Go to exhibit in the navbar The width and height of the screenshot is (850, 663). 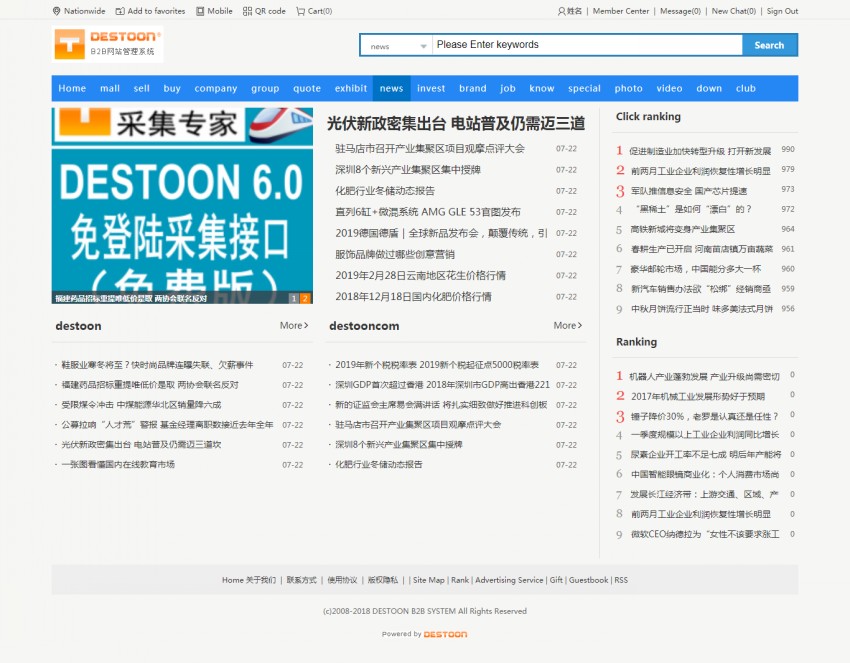(x=351, y=88)
